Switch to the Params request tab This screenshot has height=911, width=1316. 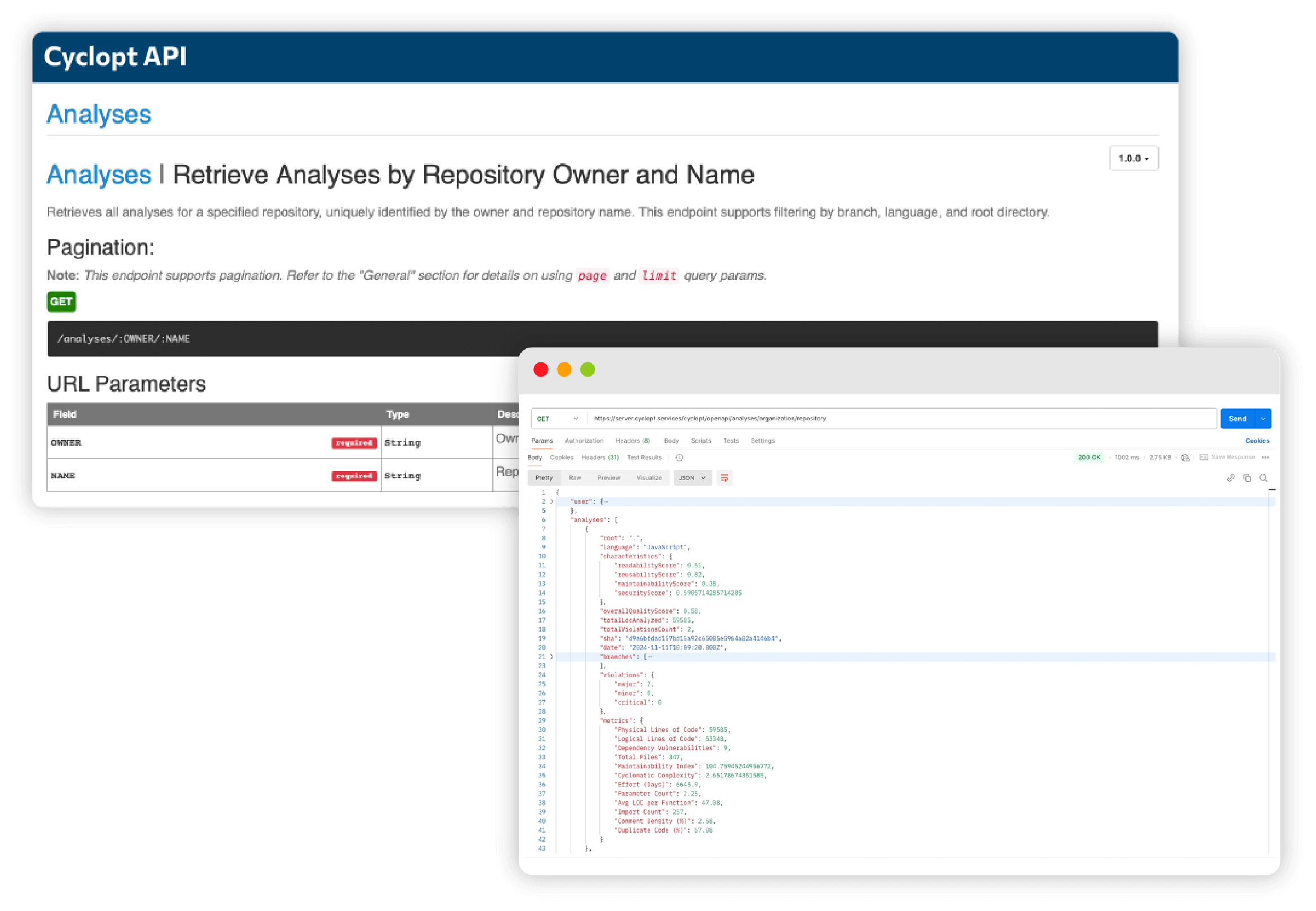coord(541,441)
